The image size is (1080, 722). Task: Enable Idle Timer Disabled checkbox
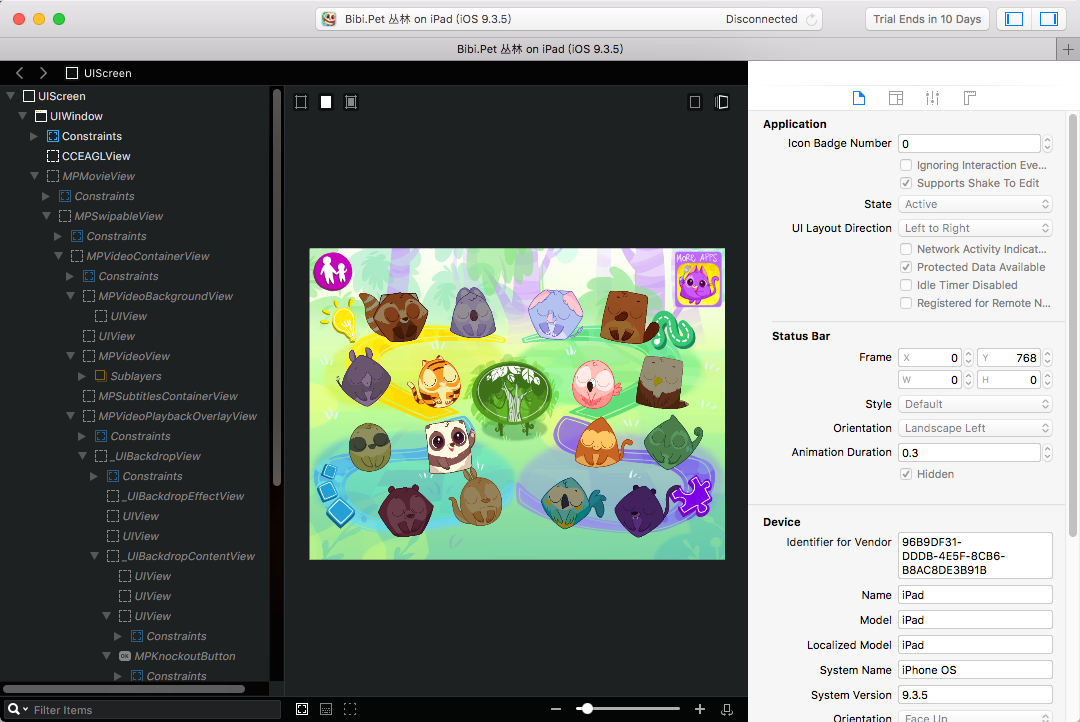click(x=906, y=285)
